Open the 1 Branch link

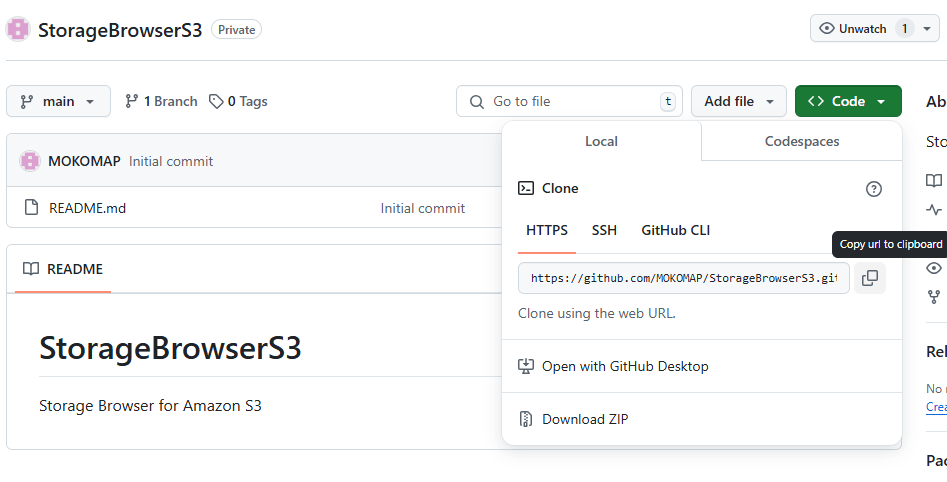tap(161, 101)
